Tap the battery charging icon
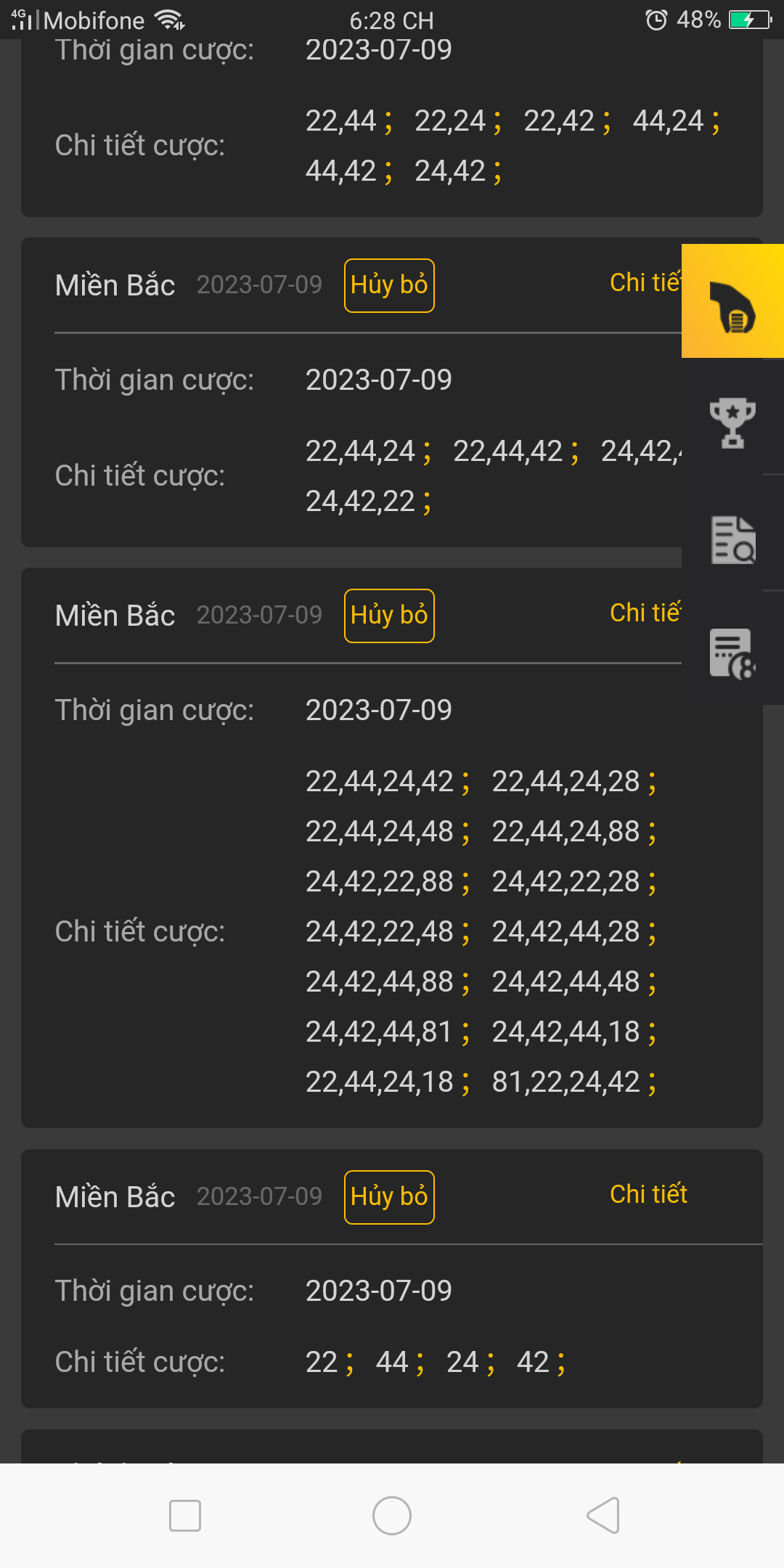Viewport: 784px width, 1568px height. pyautogui.click(x=750, y=20)
